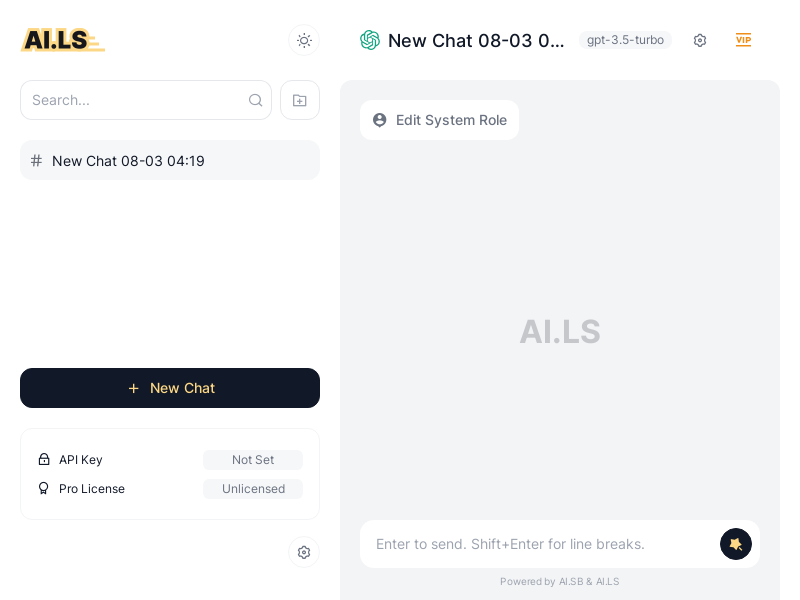Click the Pro License badge icon
Viewport: 800px width, 600px height.
44,488
